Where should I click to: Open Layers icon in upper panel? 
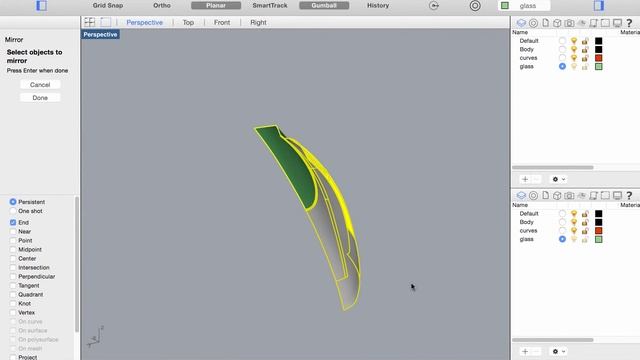(521, 23)
